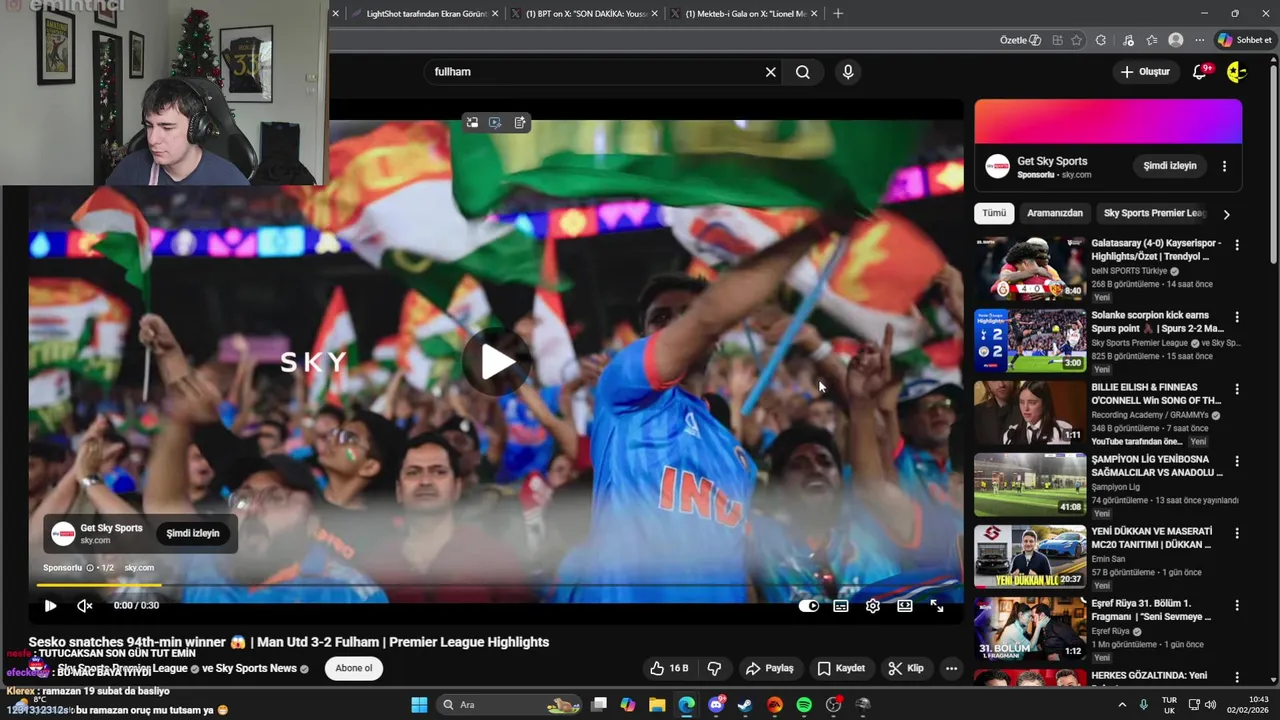Open menu for the Billie Eilish video

click(1237, 389)
